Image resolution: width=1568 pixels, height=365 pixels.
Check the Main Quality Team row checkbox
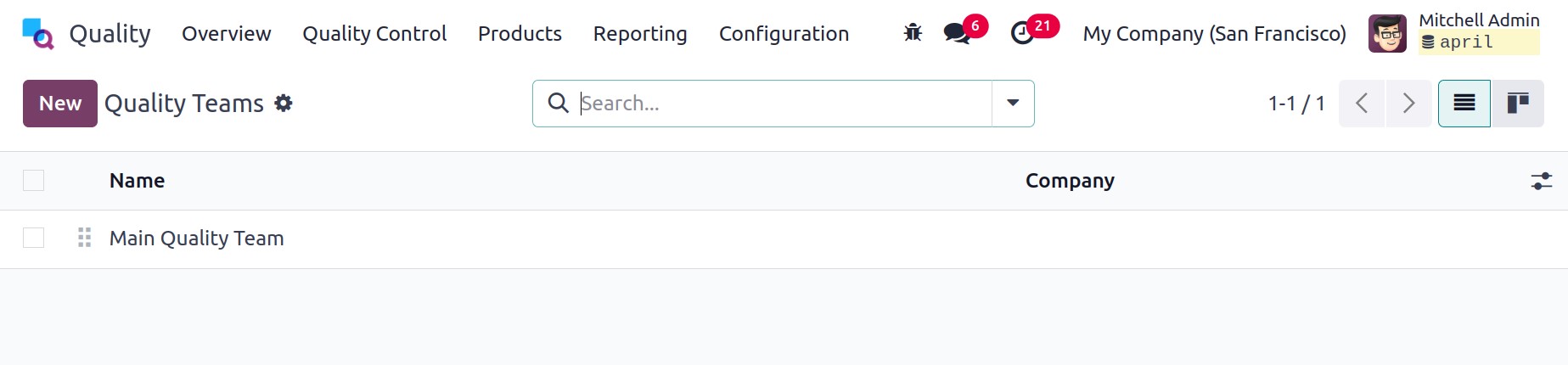point(34,239)
